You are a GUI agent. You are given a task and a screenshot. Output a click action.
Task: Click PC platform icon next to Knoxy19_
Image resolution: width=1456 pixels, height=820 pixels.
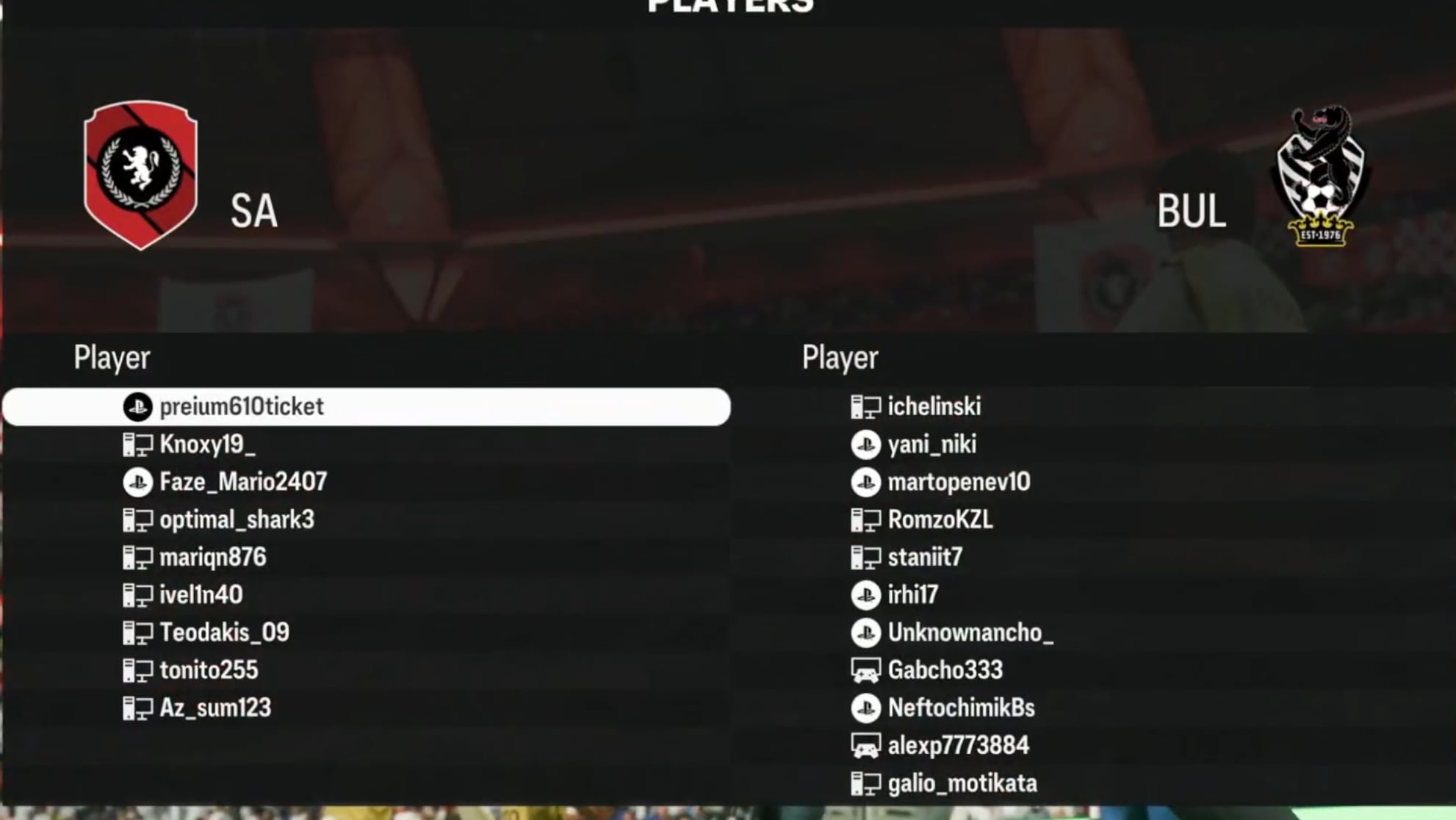(137, 445)
